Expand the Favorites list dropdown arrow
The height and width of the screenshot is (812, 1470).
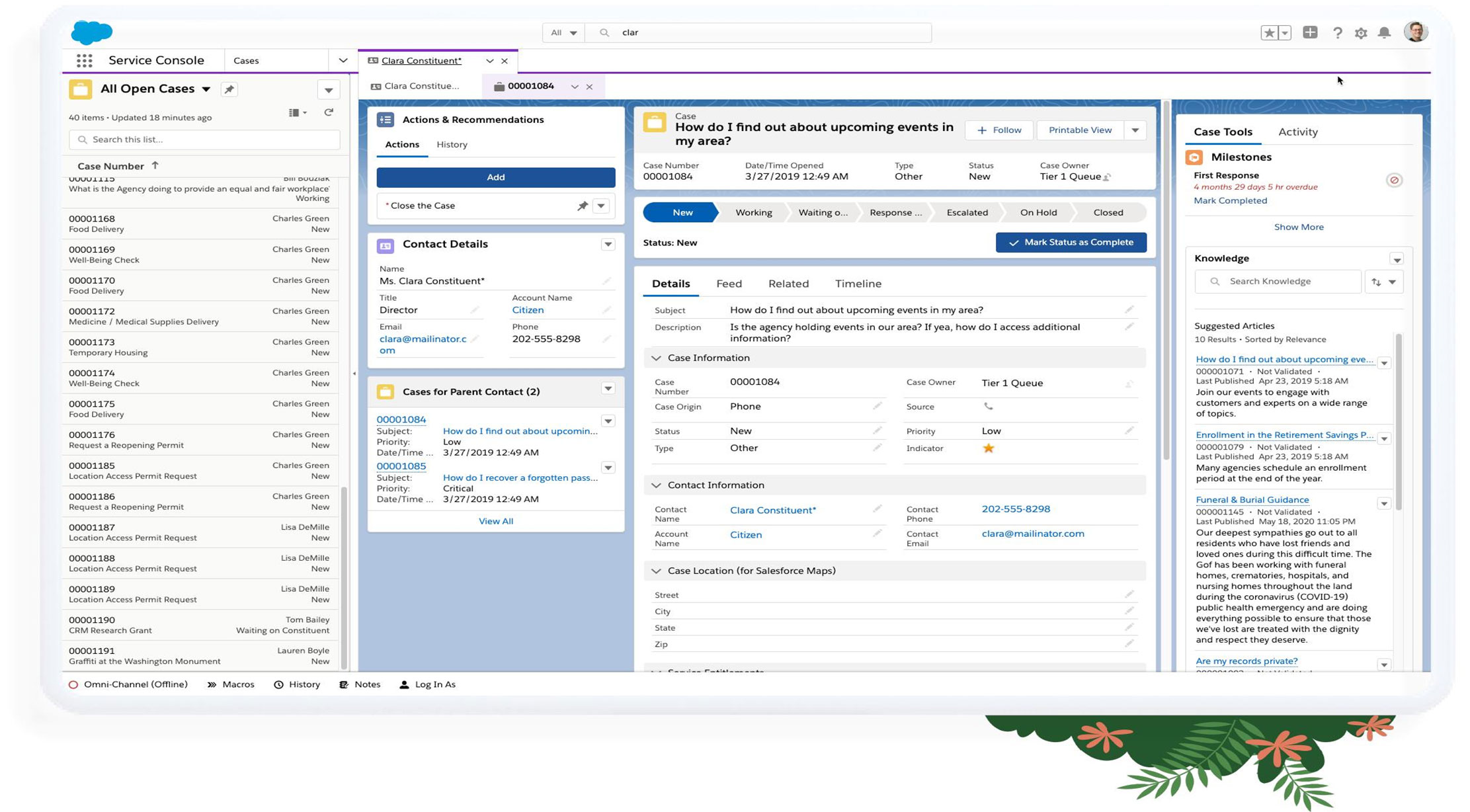[1284, 32]
